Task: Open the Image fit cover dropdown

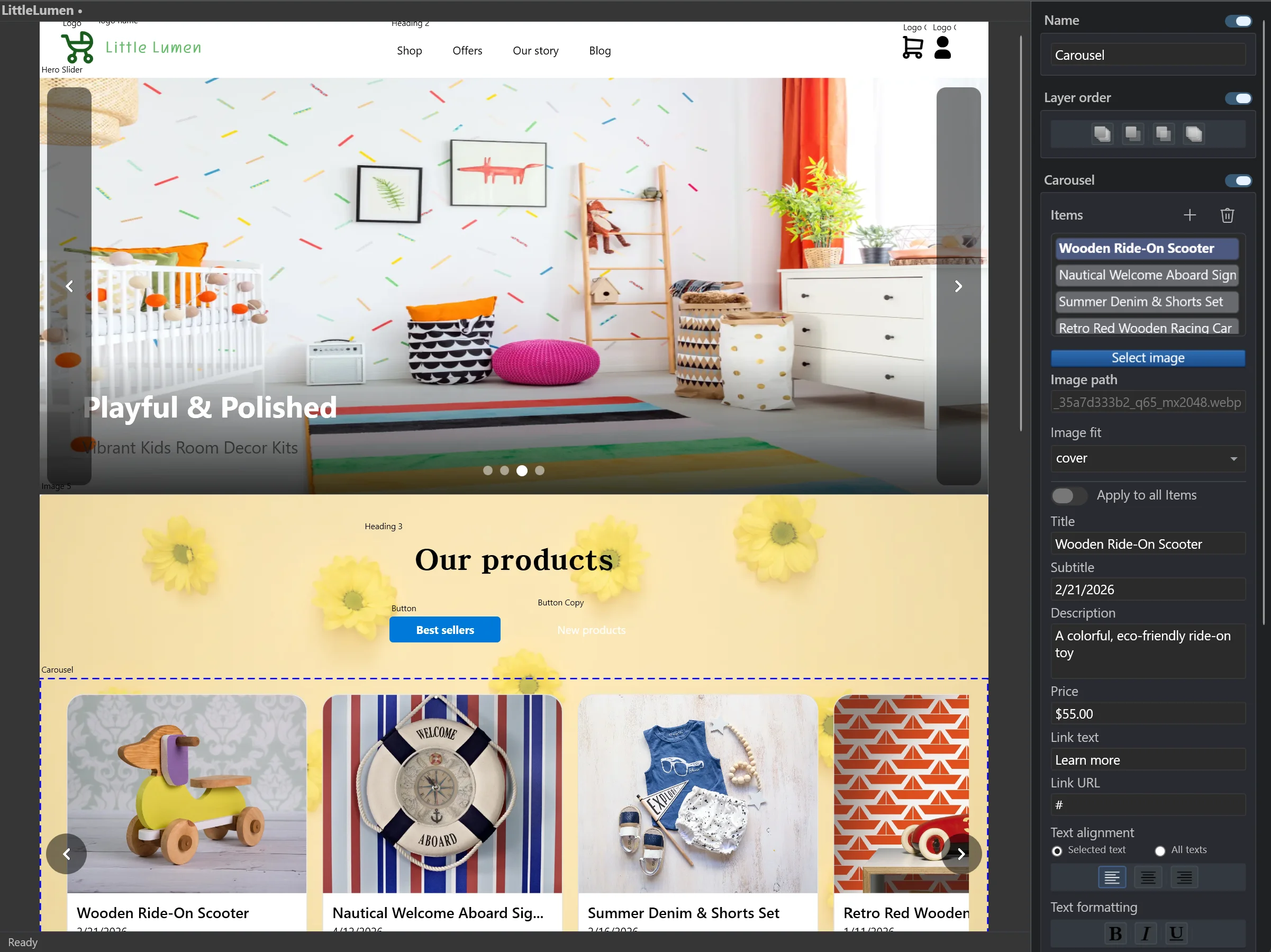Action: (1148, 458)
